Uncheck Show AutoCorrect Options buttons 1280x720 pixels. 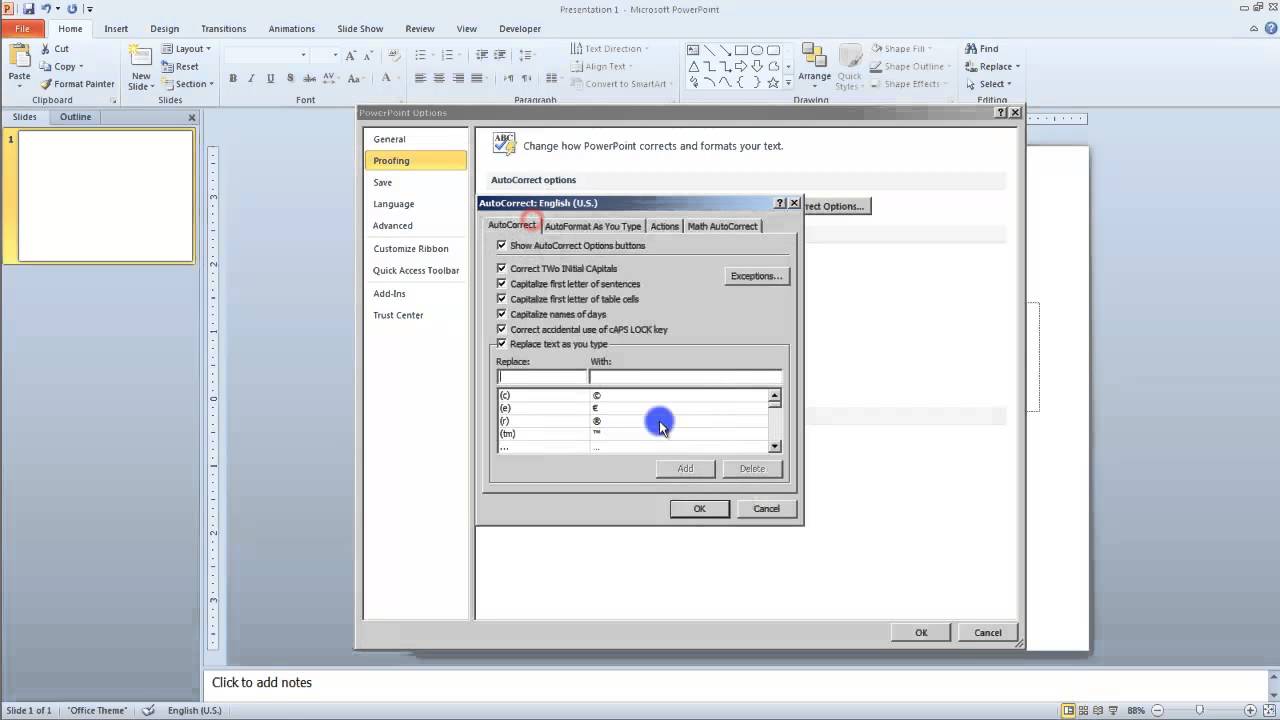pos(502,245)
